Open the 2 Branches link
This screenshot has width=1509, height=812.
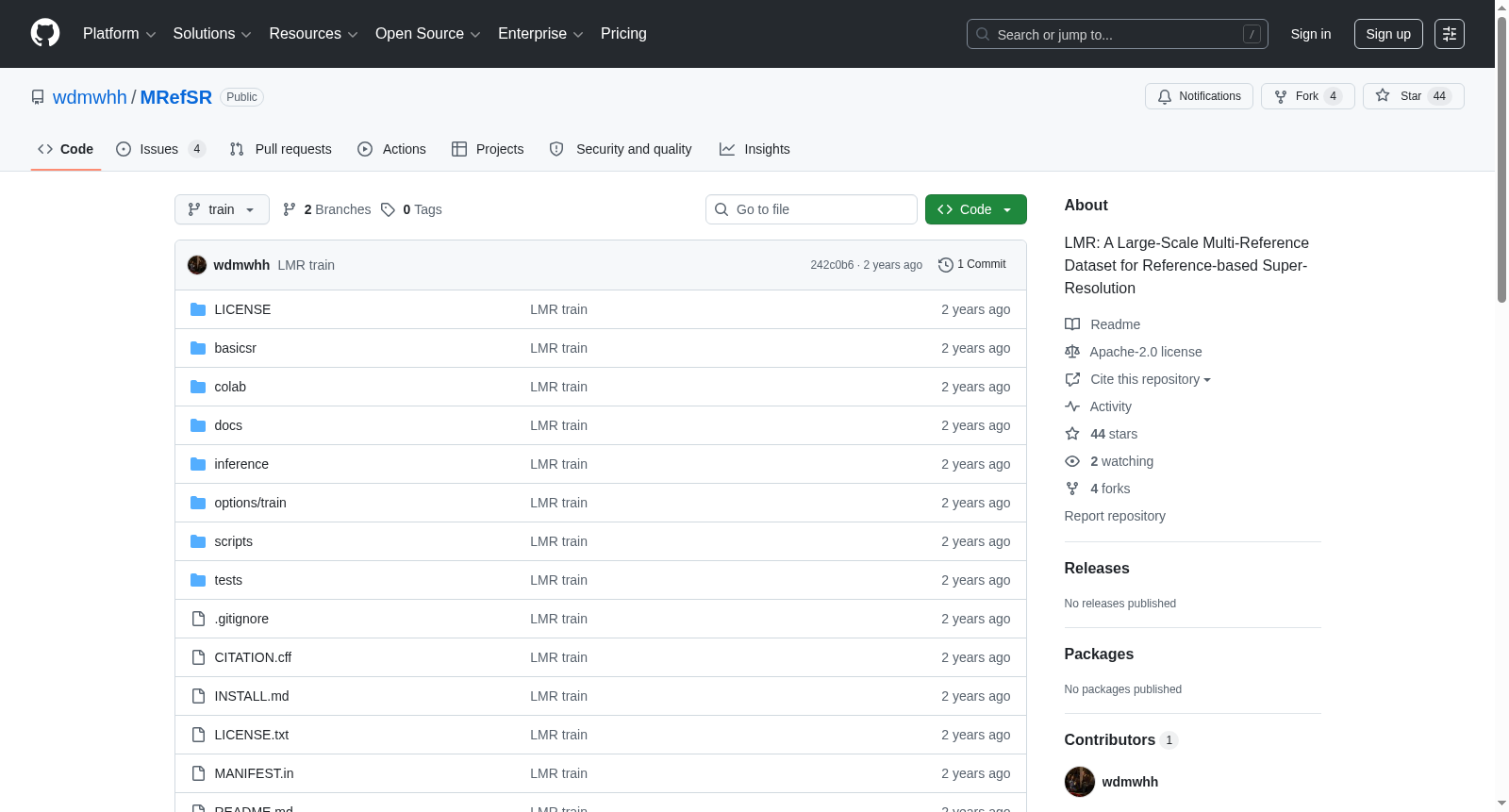click(x=327, y=209)
